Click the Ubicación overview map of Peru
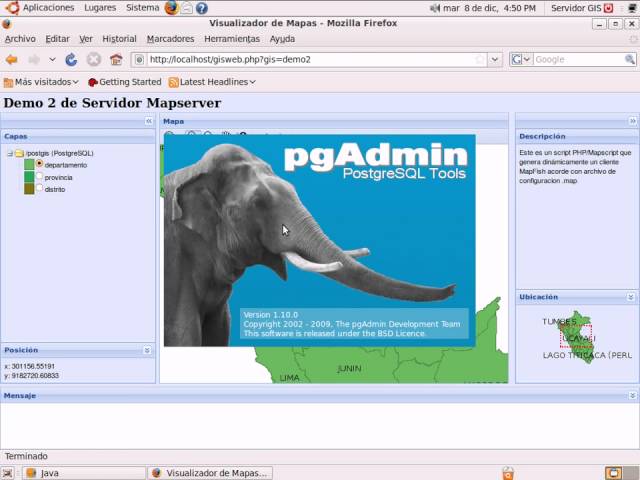Screen dimensions: 640x480 (578, 337)
